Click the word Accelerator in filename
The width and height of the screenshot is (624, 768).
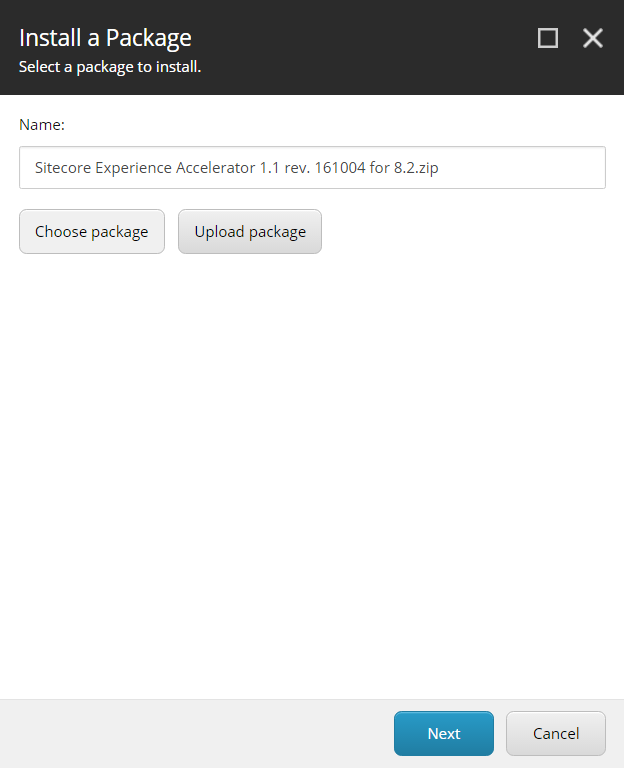coord(215,168)
